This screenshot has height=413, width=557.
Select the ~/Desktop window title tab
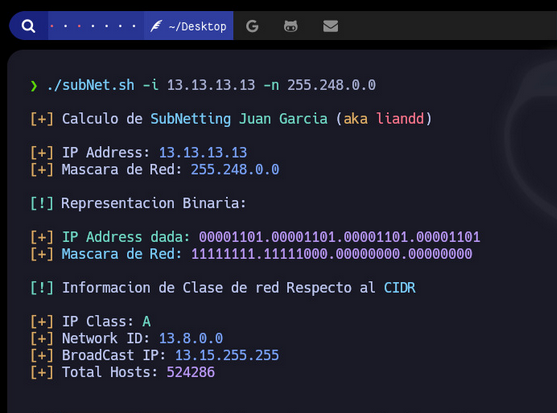[x=188, y=26]
